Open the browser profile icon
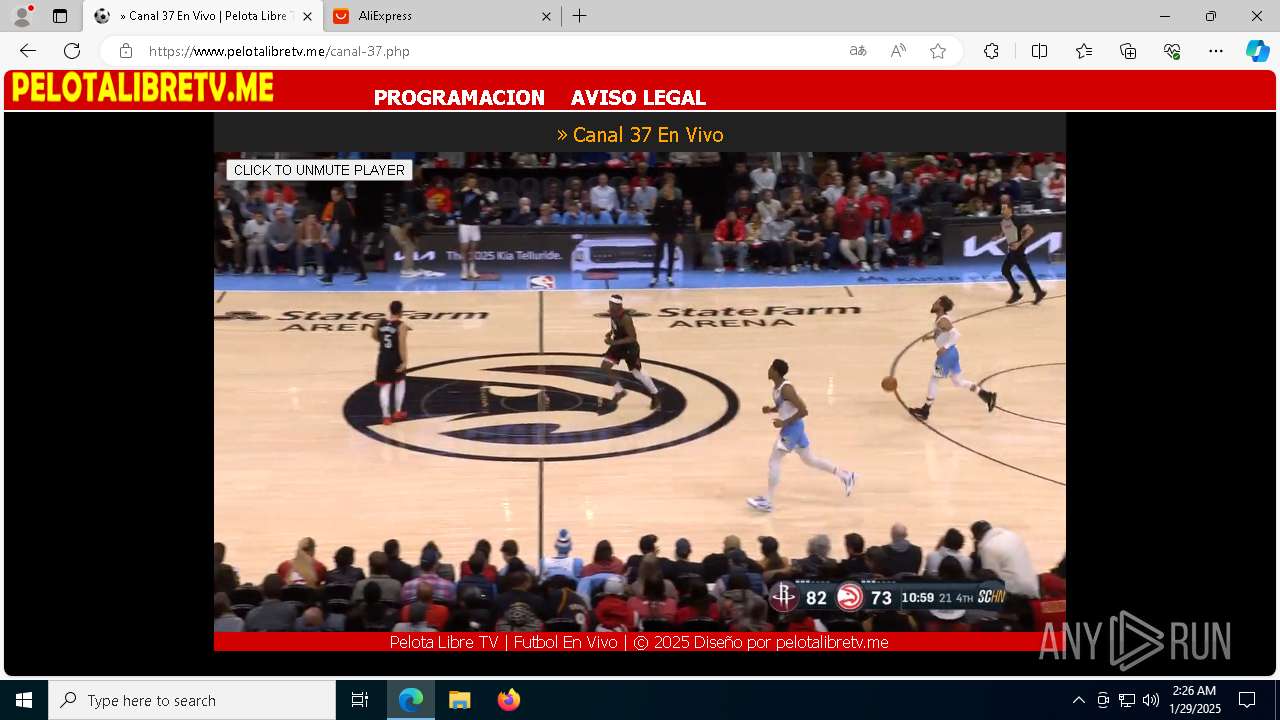1280x720 pixels. click(22, 16)
